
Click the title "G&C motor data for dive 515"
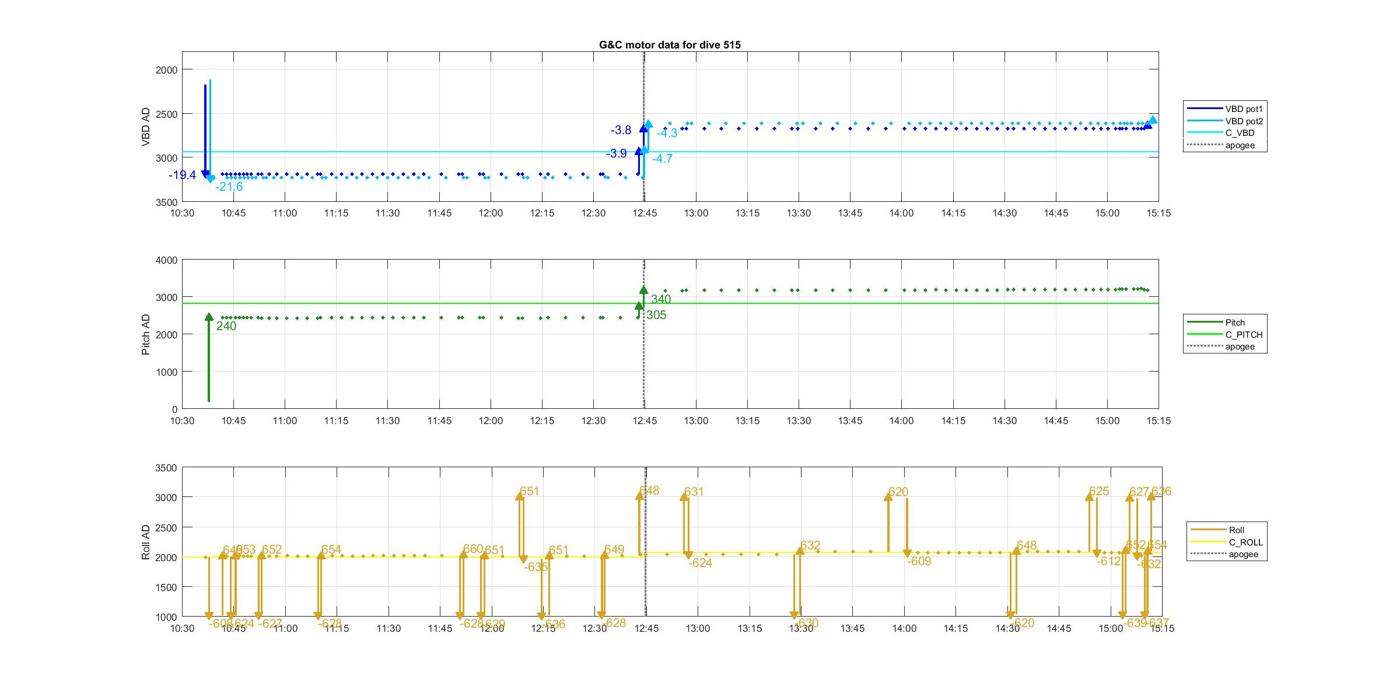(669, 45)
